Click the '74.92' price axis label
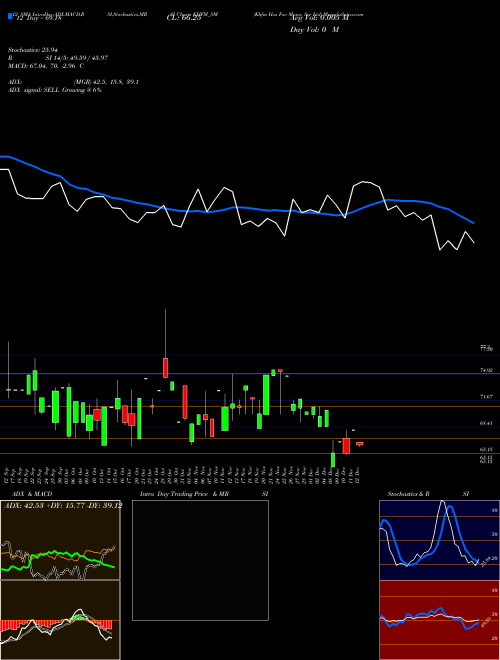Screen dimensions: 500x660 486,370
